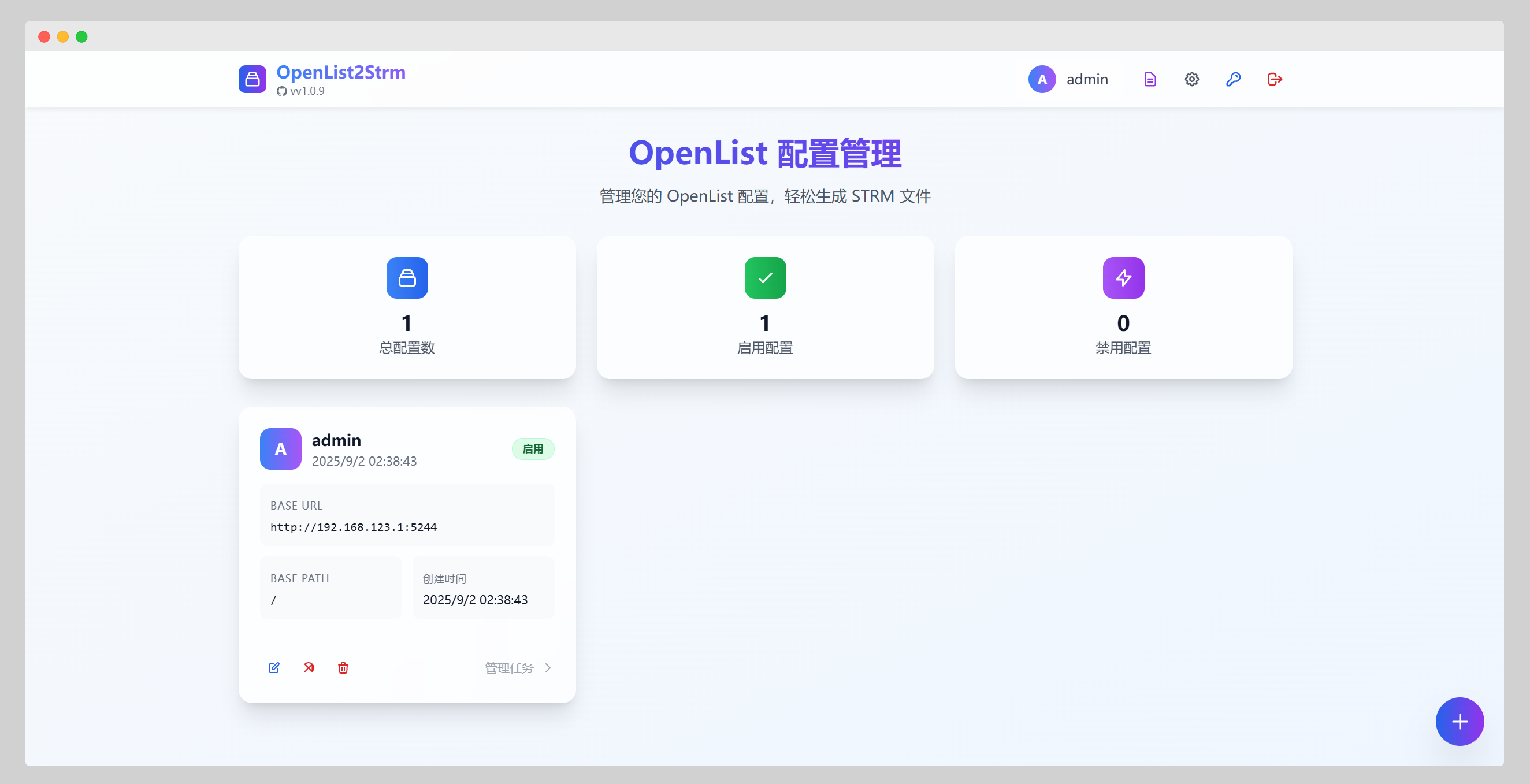The width and height of the screenshot is (1530, 784).
Task: Click the admin username in the header
Action: 1087,79
